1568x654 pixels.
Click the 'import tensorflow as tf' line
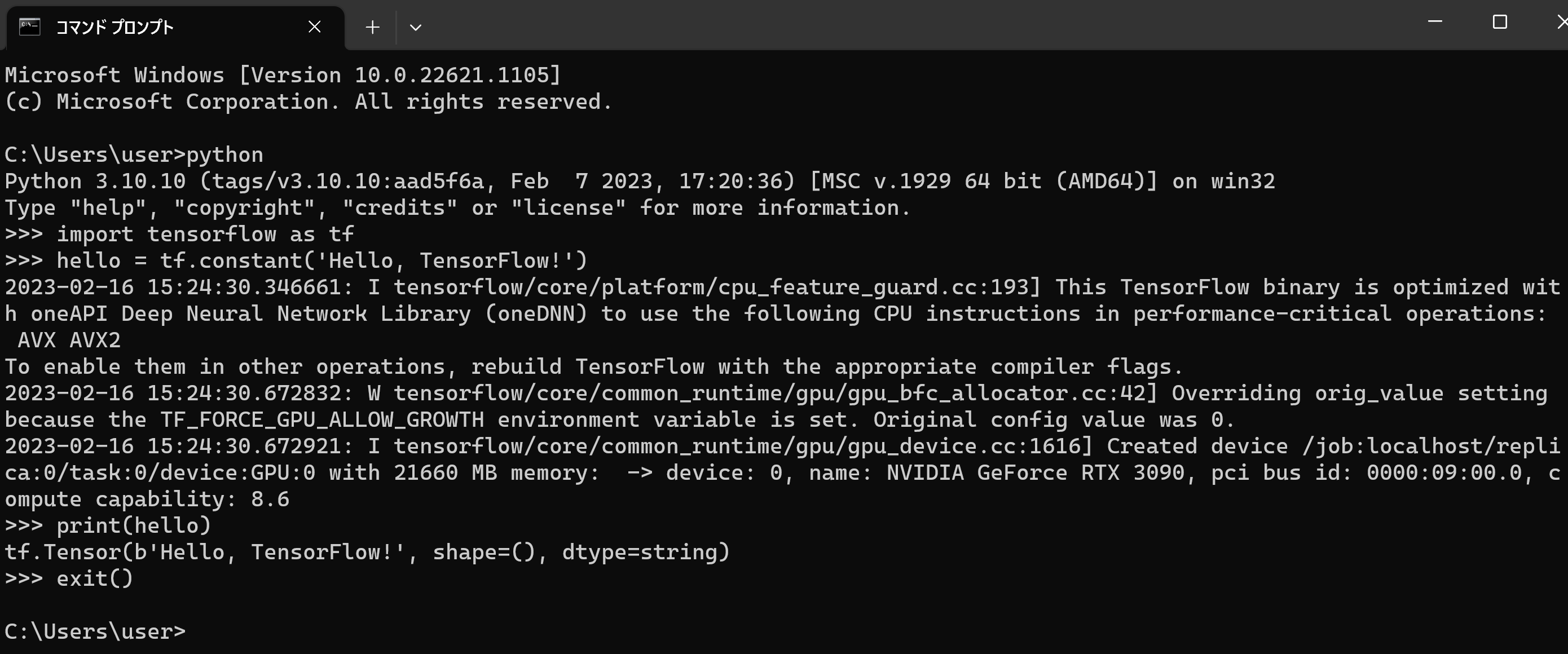(179, 234)
